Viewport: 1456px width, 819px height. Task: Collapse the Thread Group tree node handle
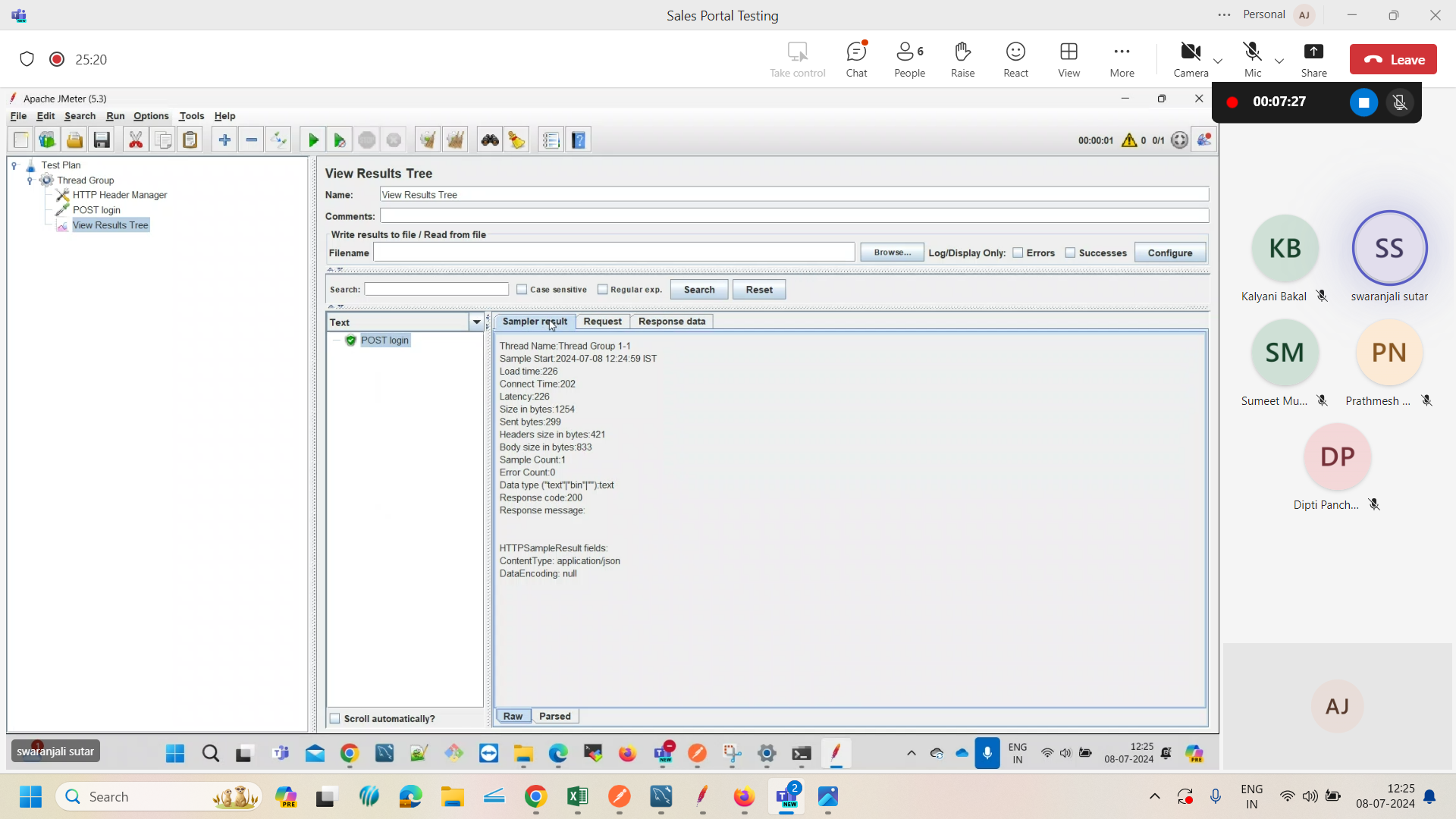coord(30,180)
